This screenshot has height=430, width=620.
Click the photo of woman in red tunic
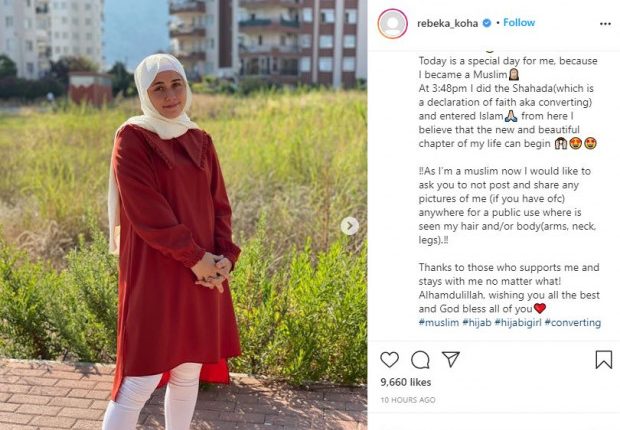coord(183,215)
